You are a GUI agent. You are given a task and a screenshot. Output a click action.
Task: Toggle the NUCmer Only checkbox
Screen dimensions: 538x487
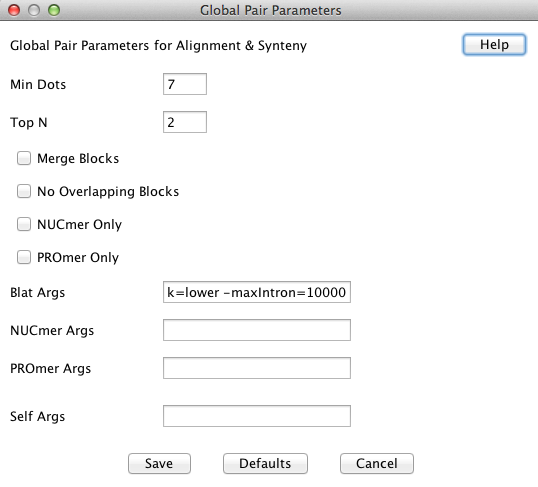tap(24, 224)
